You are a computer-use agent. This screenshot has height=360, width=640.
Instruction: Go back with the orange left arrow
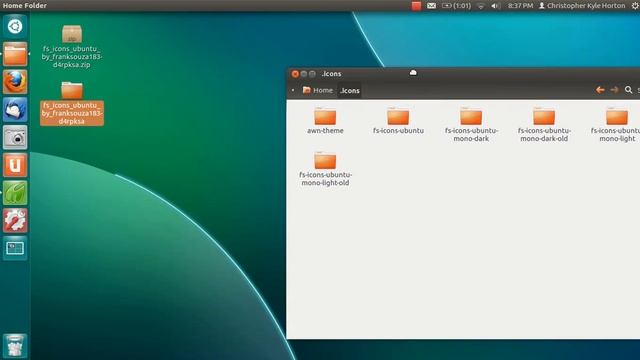[x=600, y=90]
